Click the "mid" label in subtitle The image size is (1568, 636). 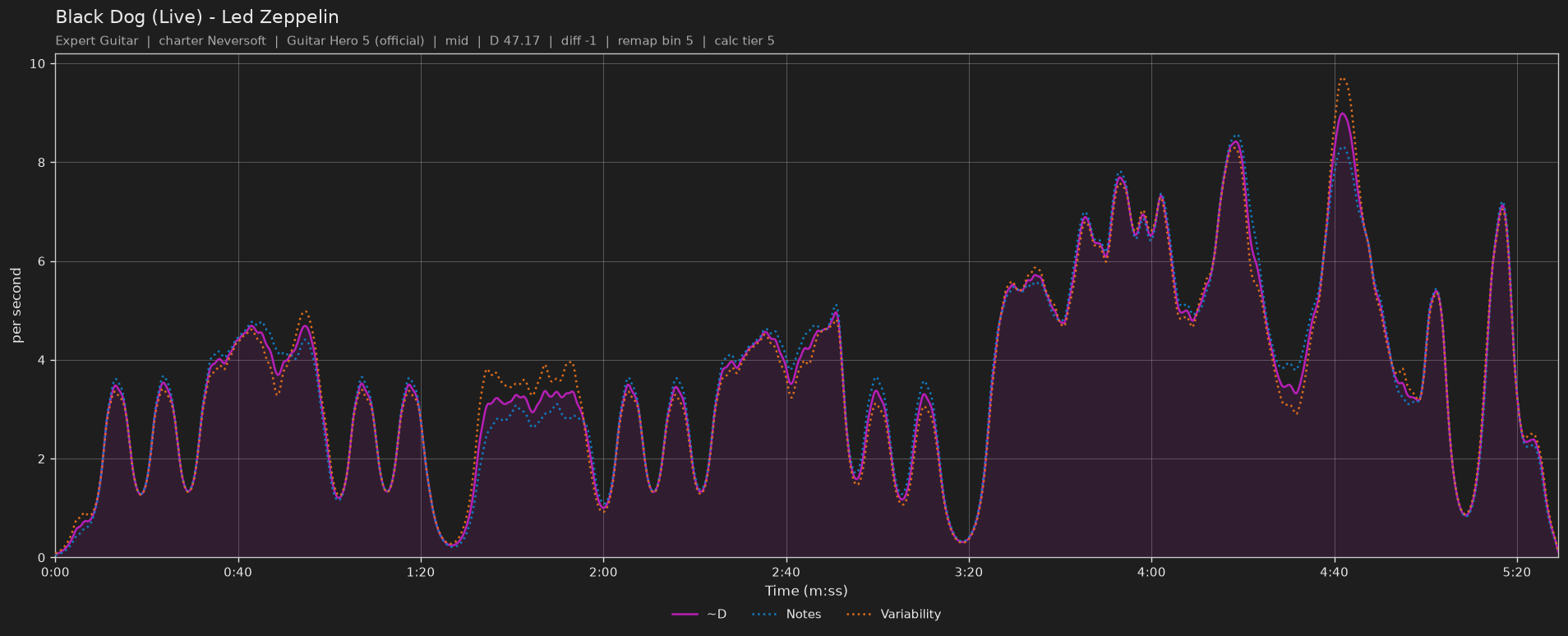pos(457,41)
